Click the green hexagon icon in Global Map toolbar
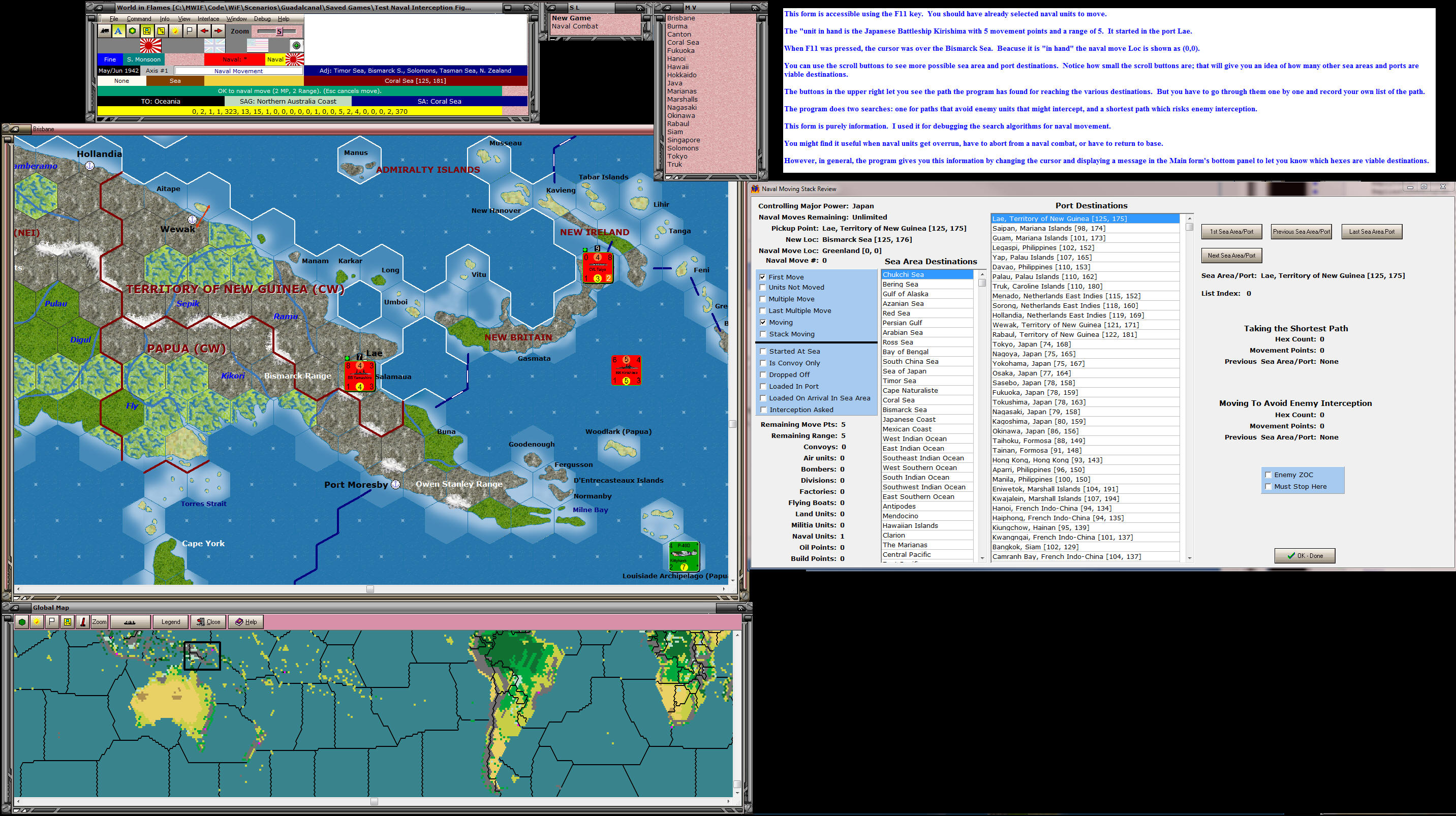The height and width of the screenshot is (816, 1456). [22, 621]
